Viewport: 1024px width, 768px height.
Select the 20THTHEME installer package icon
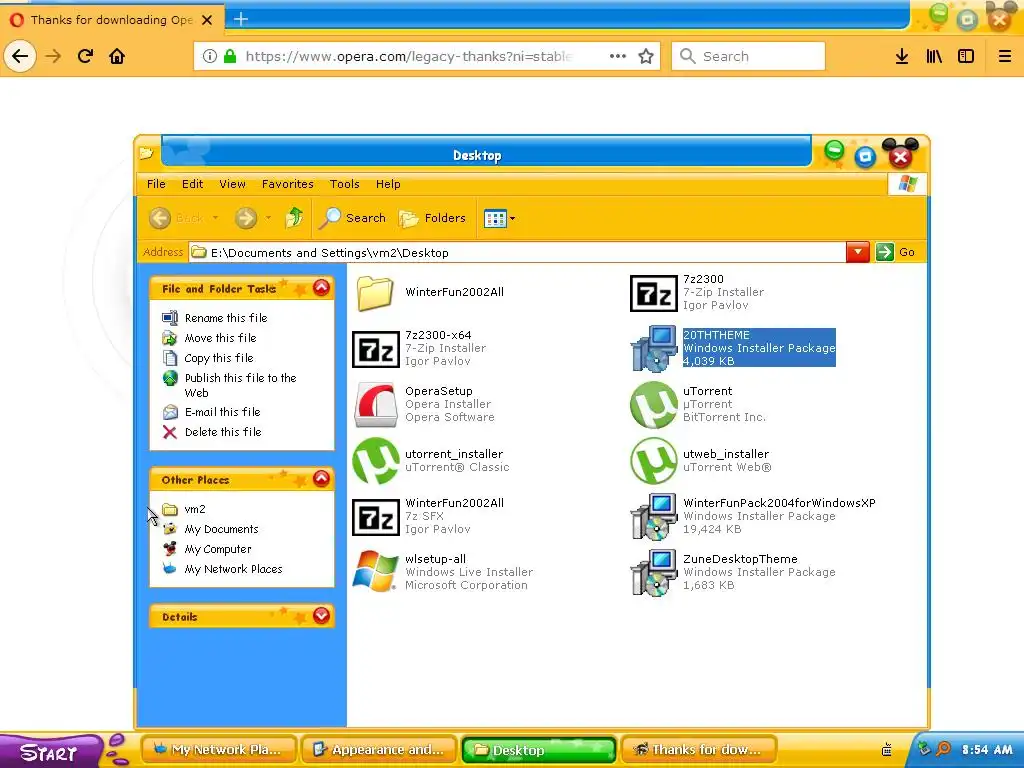[654, 348]
